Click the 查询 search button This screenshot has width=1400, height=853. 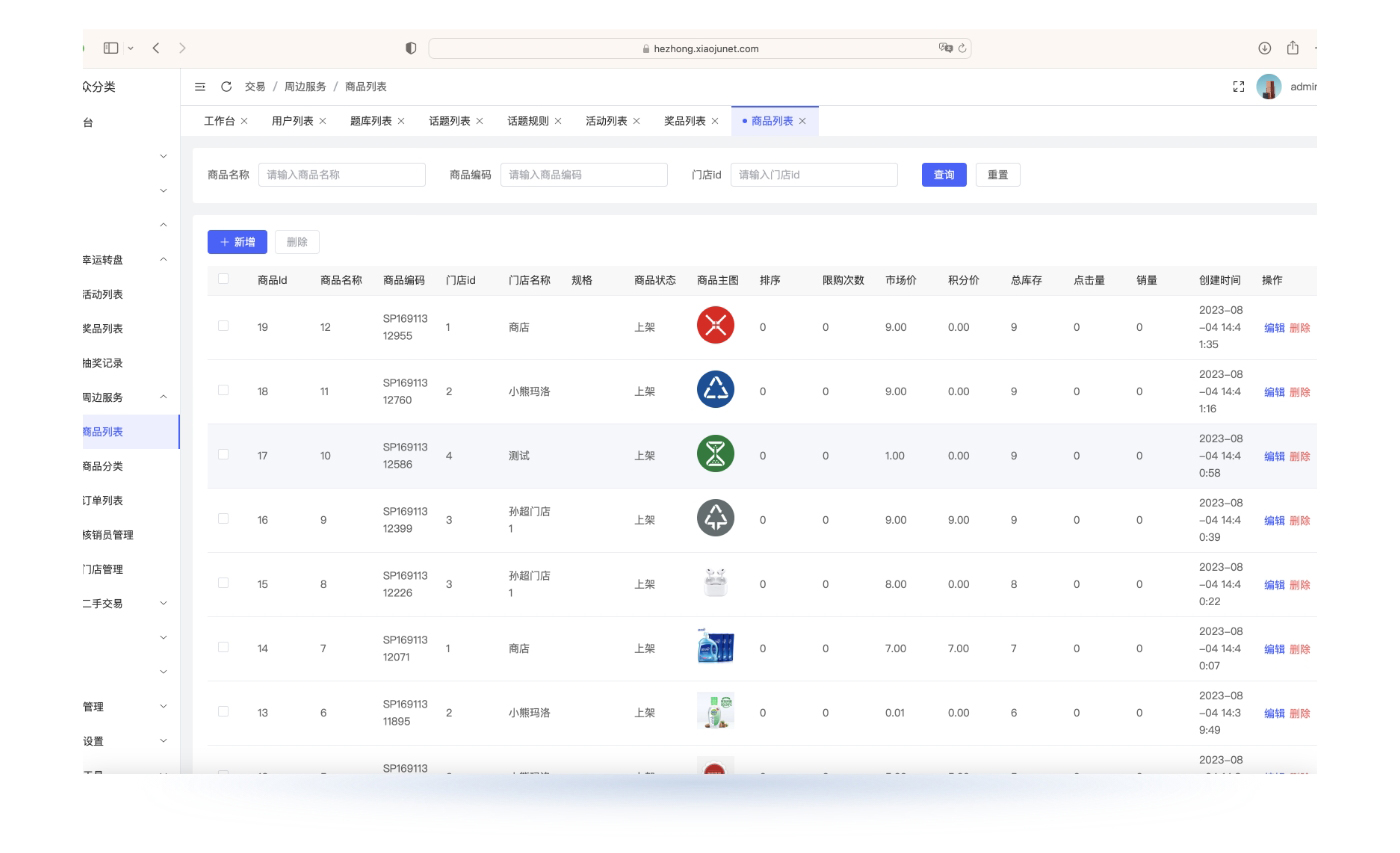[x=943, y=174]
